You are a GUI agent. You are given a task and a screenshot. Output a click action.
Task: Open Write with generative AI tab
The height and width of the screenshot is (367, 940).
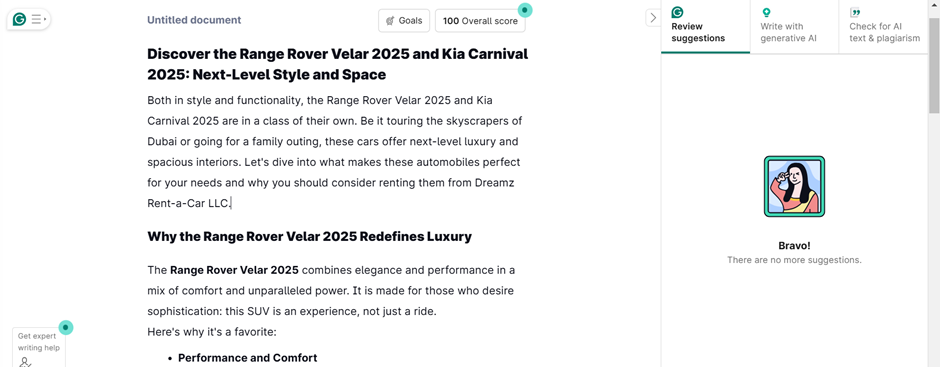click(x=794, y=26)
